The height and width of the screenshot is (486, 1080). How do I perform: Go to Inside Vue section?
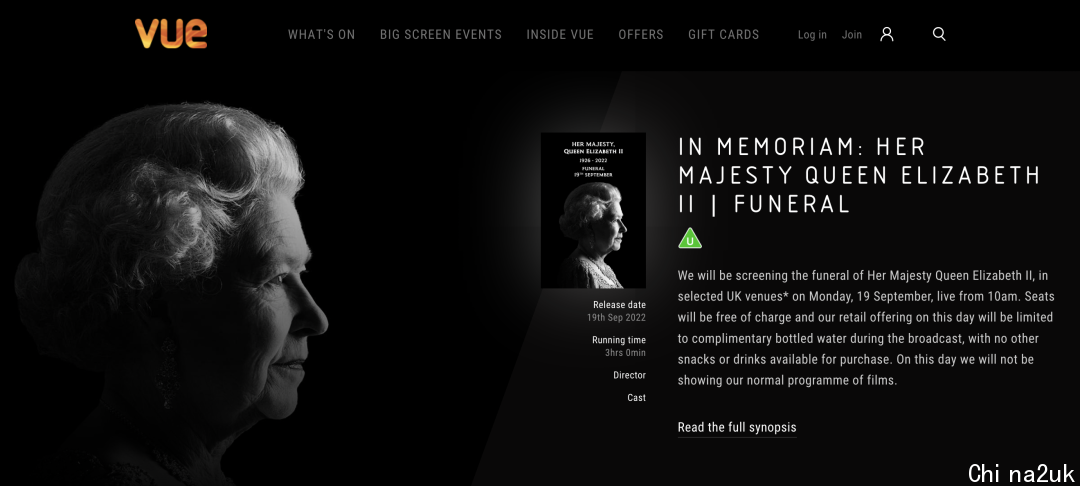[x=560, y=34]
